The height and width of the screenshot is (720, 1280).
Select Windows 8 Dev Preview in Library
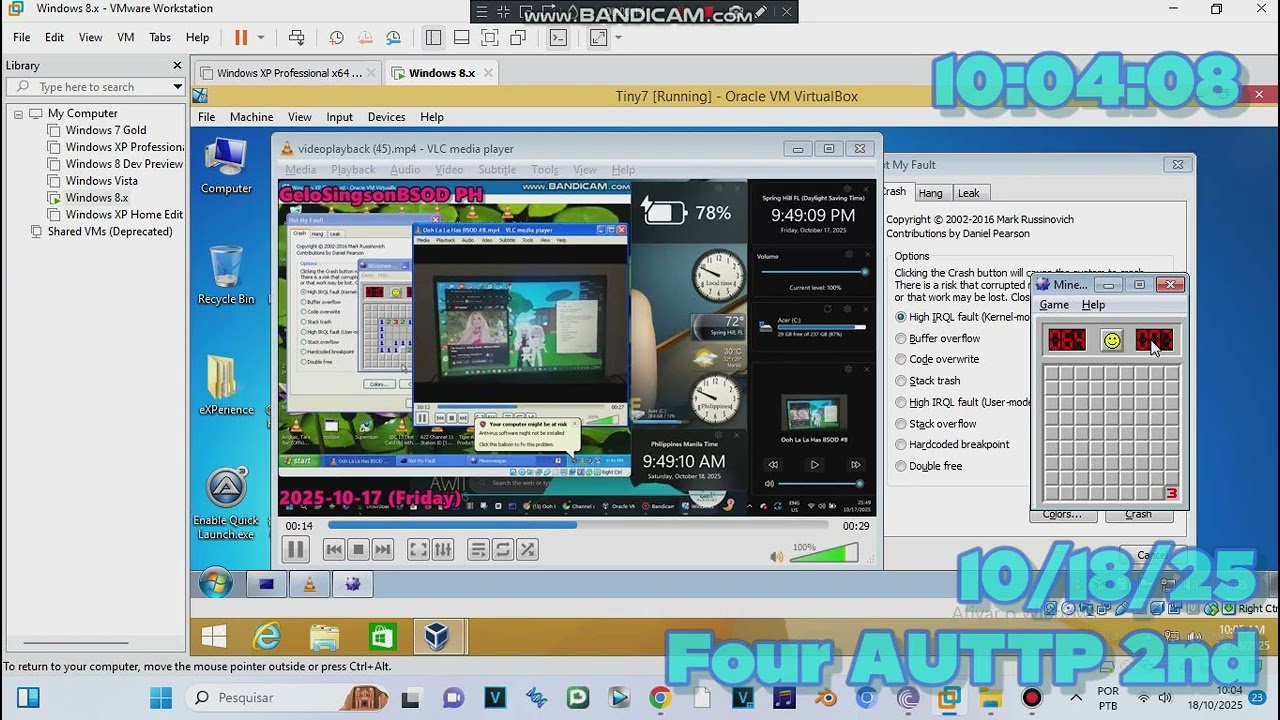[x=124, y=164]
